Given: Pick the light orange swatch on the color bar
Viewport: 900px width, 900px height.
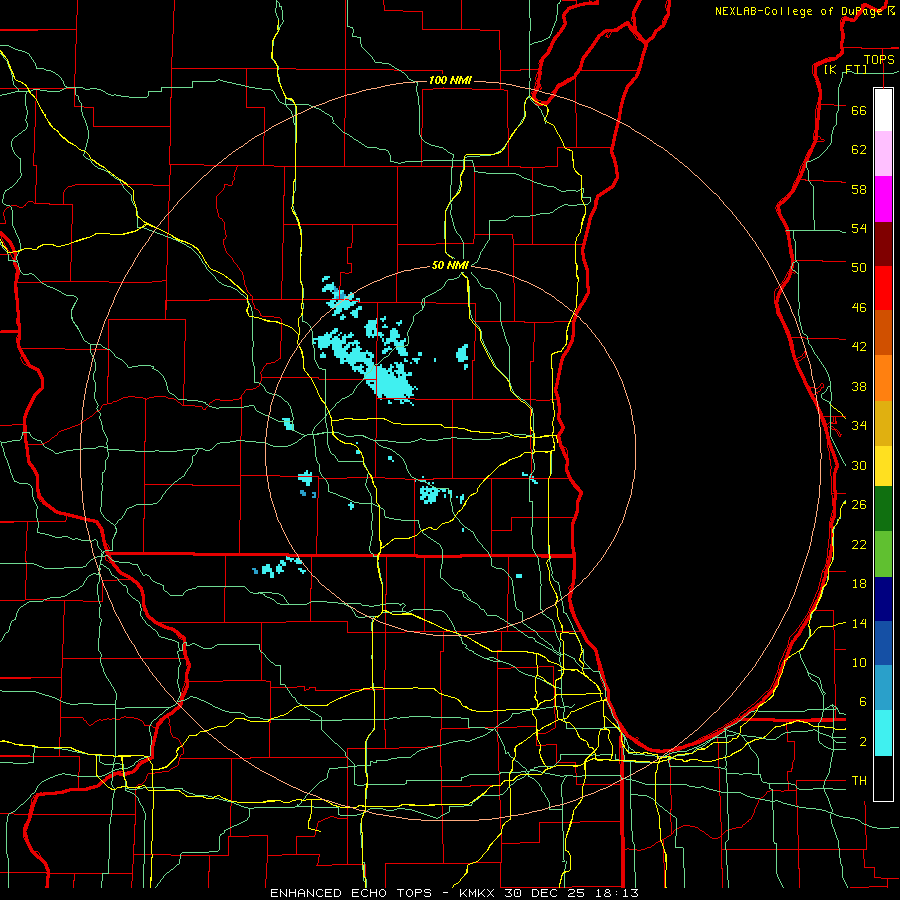Looking at the screenshot, I should [883, 378].
